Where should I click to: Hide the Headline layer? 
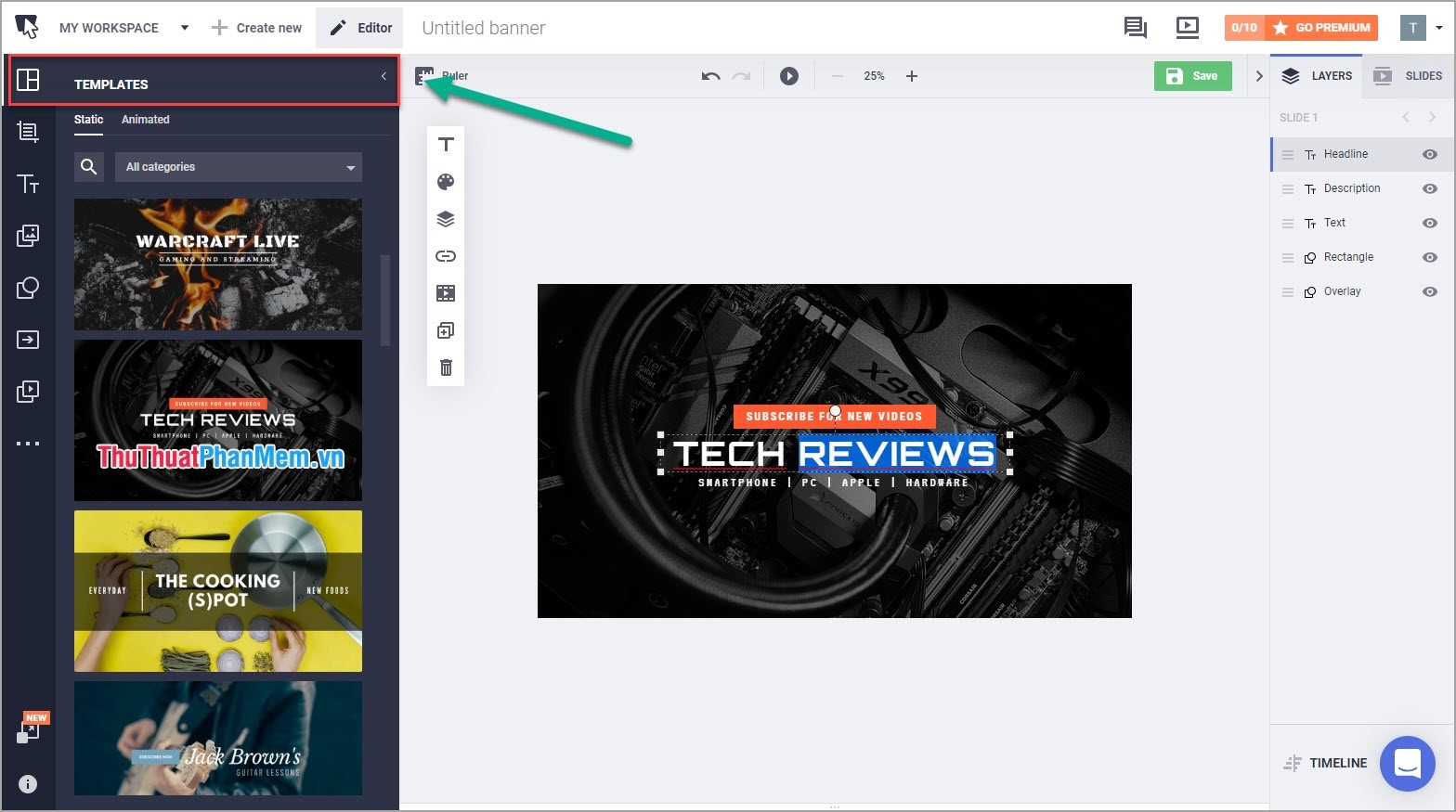[x=1430, y=154]
